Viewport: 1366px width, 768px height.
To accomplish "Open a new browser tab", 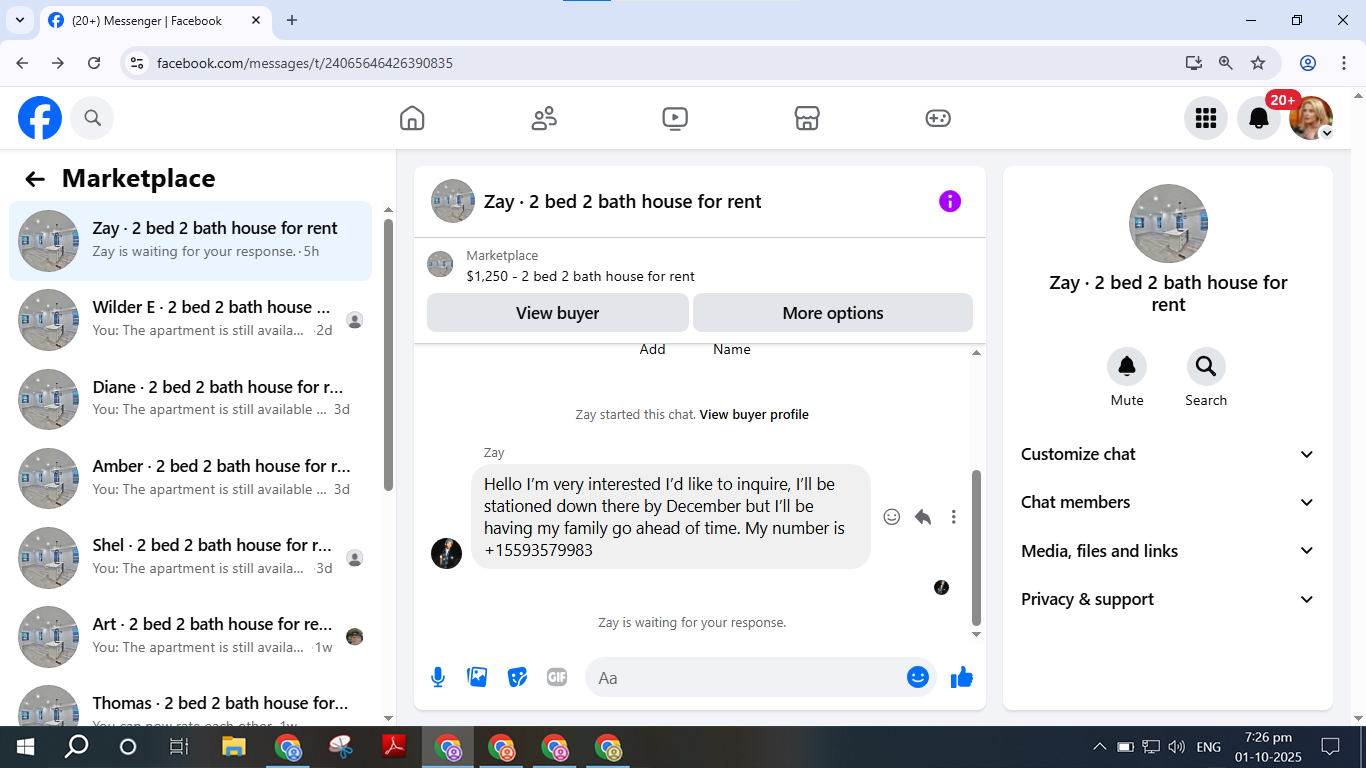I will (292, 20).
